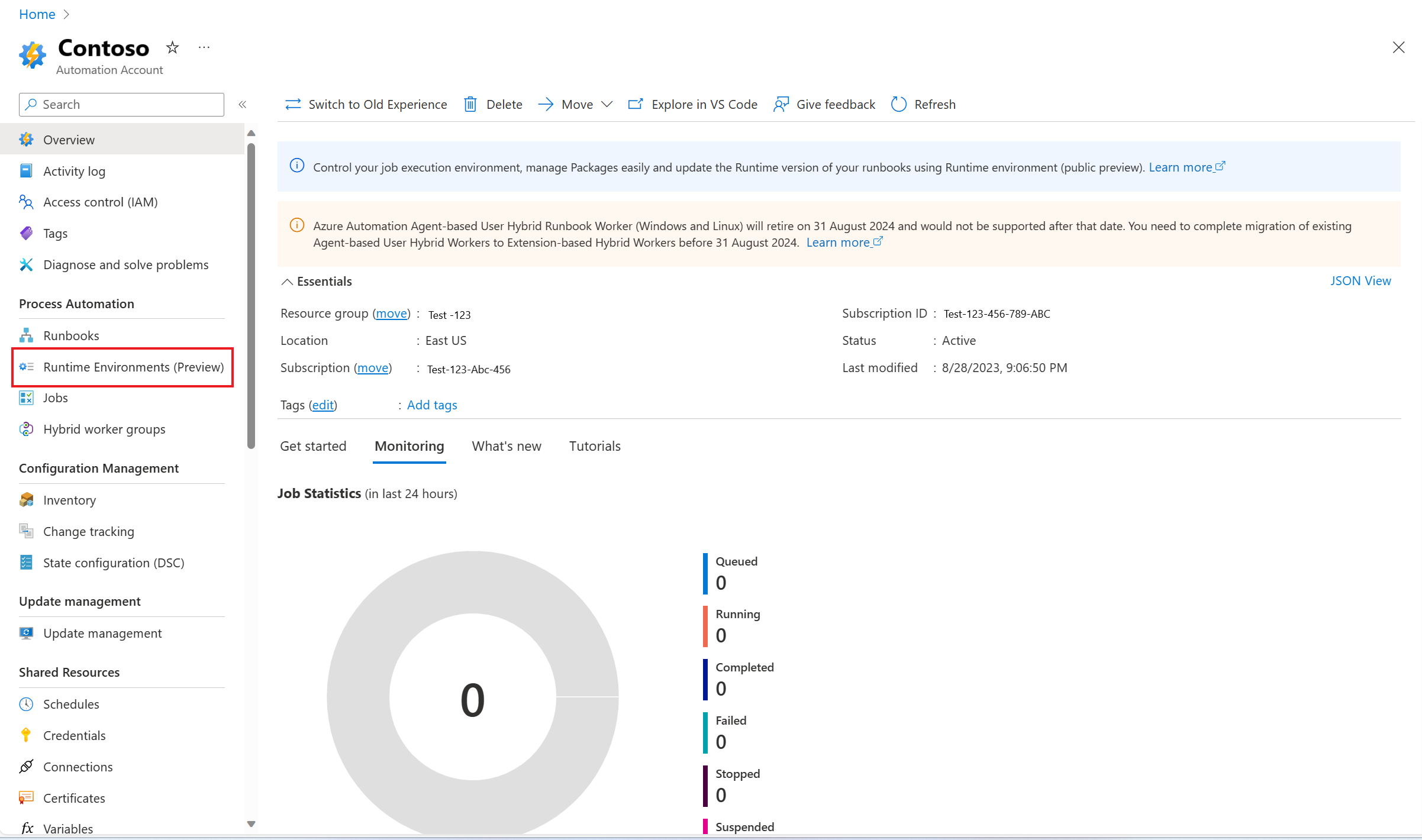Image resolution: width=1422 pixels, height=840 pixels.
Task: Click the Add tags link
Action: (431, 405)
